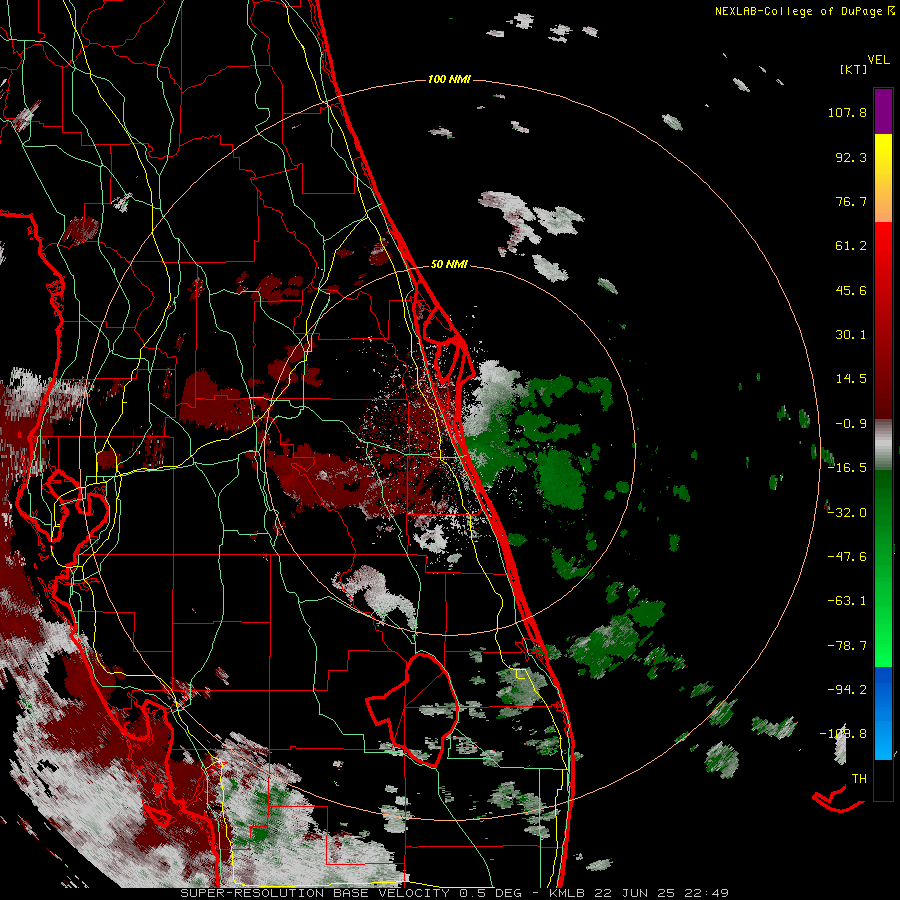This screenshot has width=900, height=900.
Task: Select the -0.9 legend value
Action: (851, 424)
